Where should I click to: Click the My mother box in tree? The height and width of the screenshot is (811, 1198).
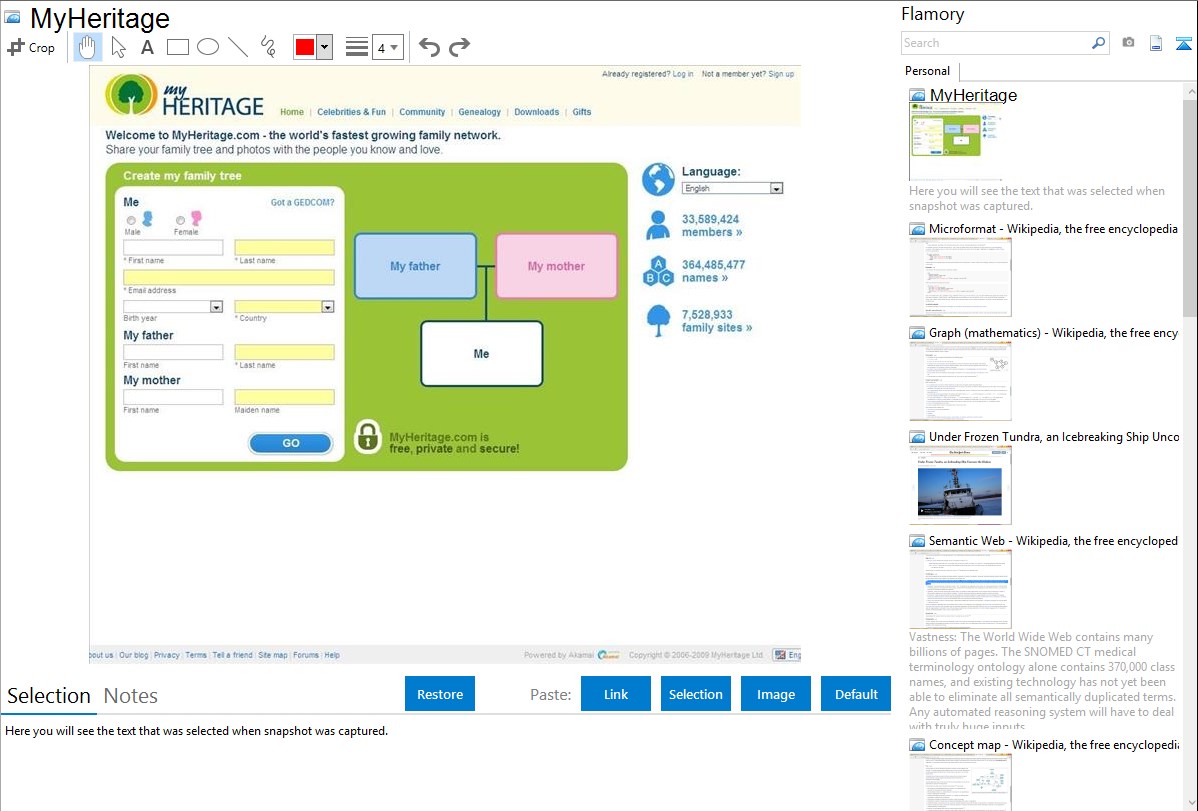point(556,266)
